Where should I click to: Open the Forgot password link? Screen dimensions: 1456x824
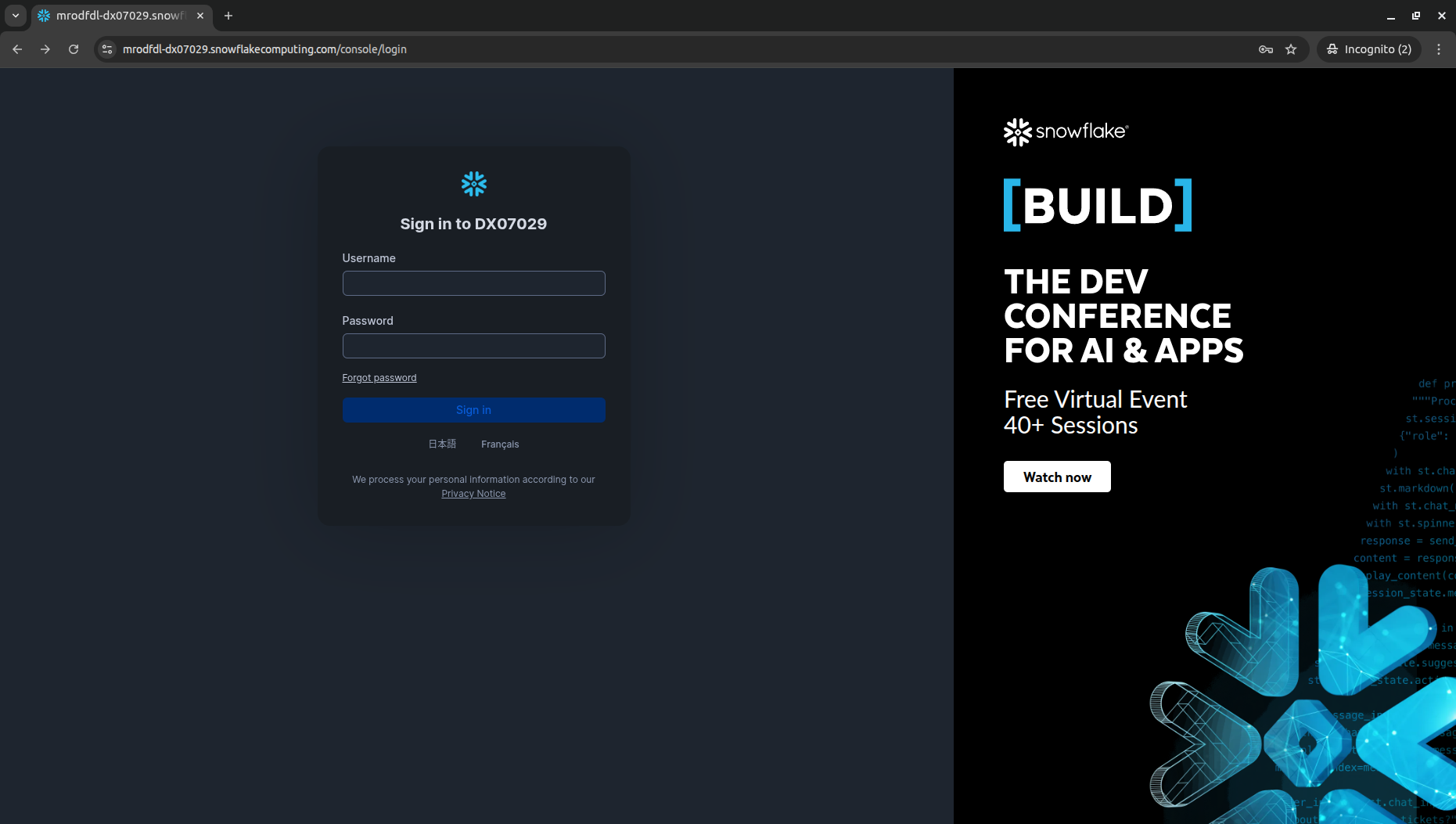(379, 378)
